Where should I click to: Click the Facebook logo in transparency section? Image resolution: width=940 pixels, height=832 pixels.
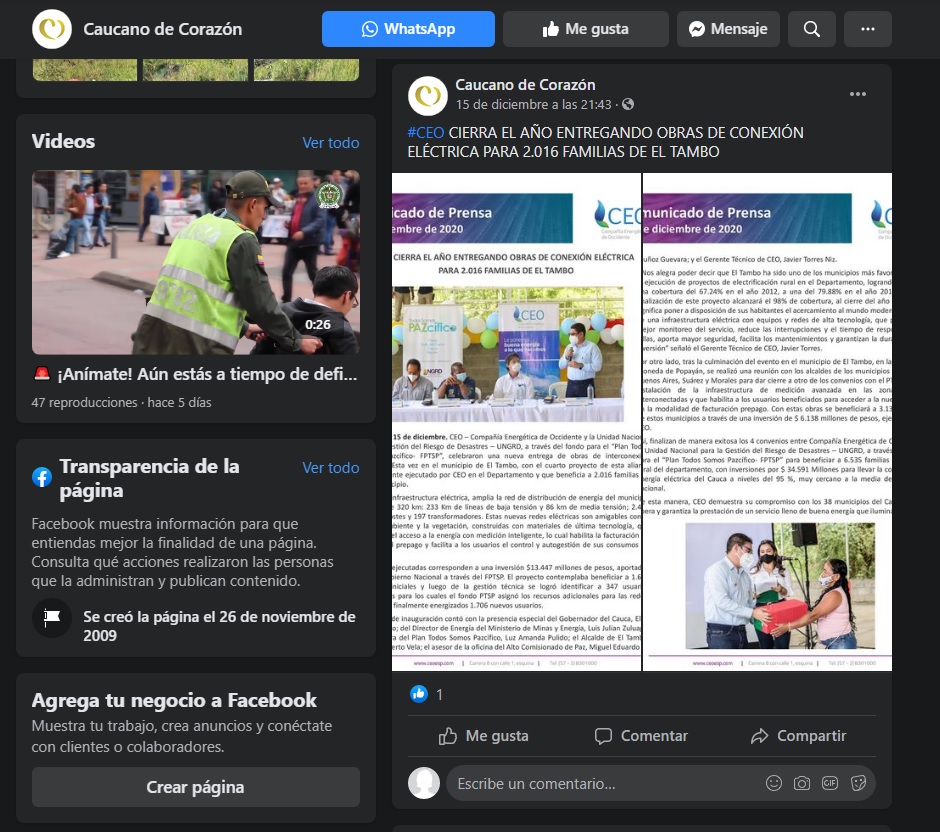coord(41,477)
